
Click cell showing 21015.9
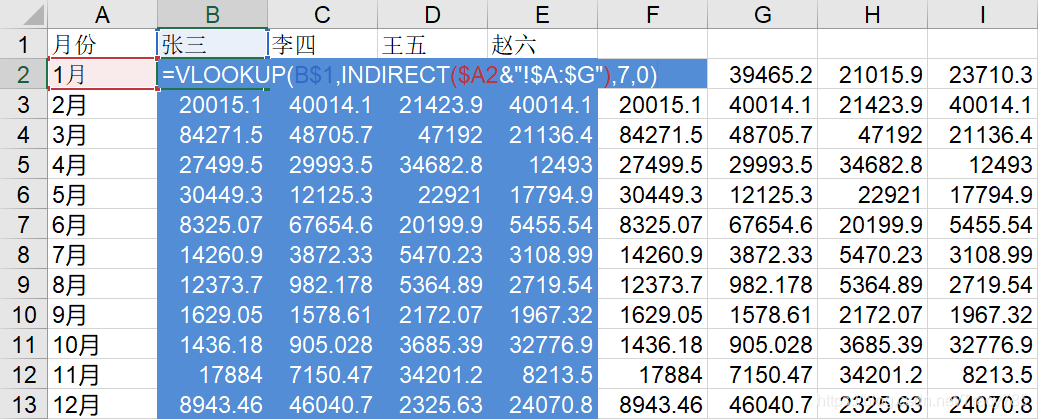click(x=872, y=75)
